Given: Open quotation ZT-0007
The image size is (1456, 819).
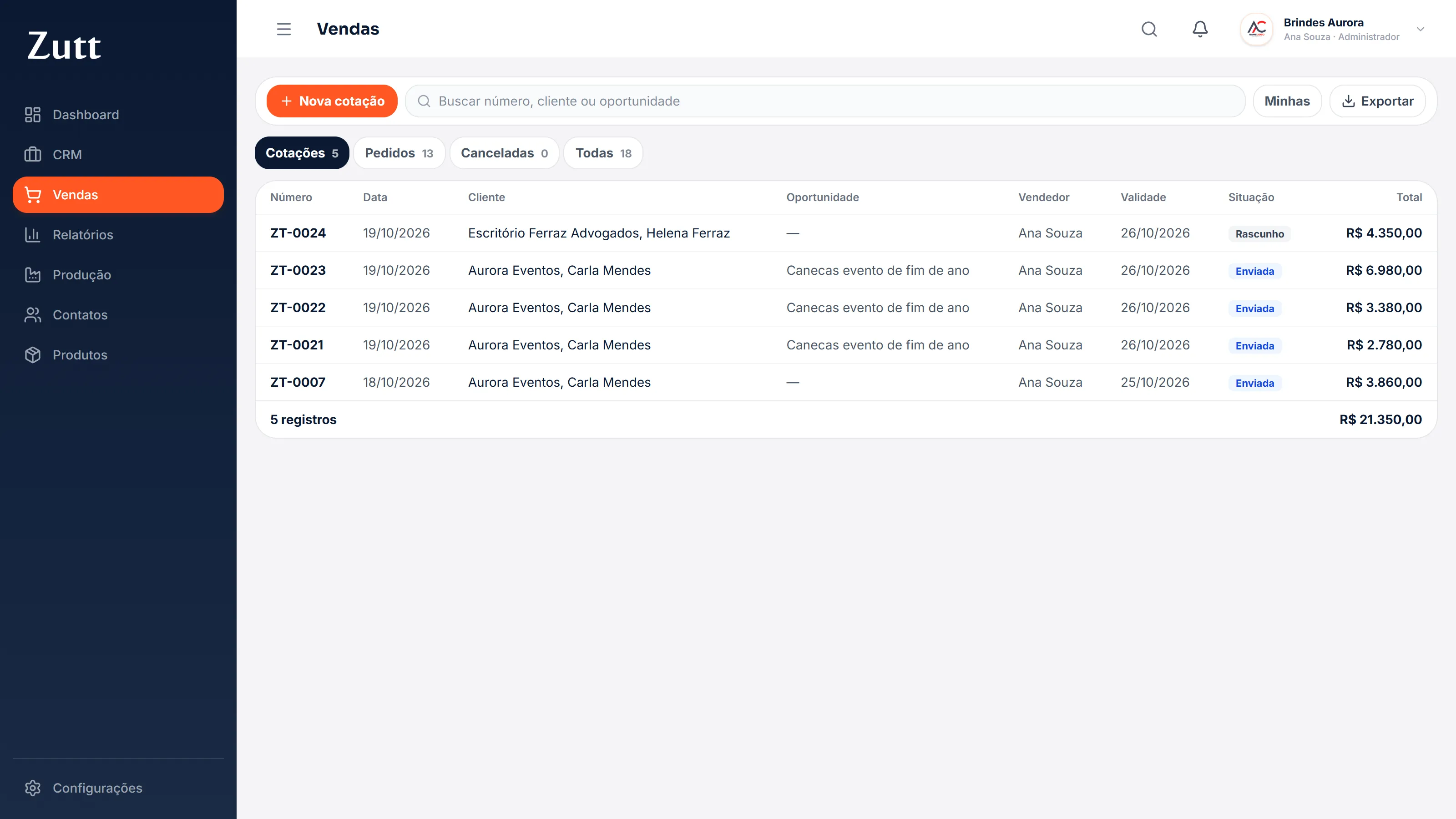Looking at the screenshot, I should (x=846, y=382).
